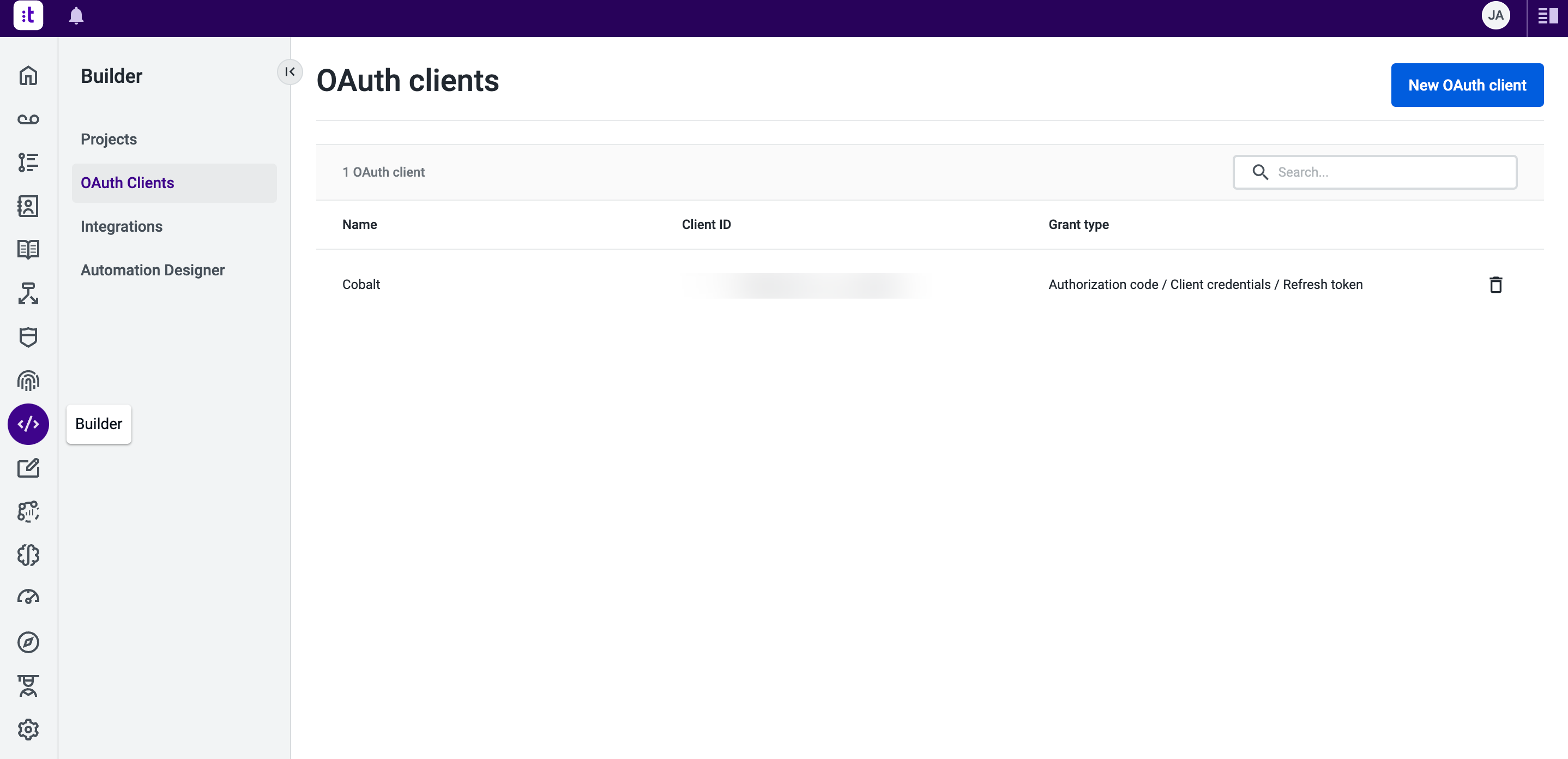This screenshot has height=759, width=1568.
Task: Click the notification bell
Action: point(76,16)
